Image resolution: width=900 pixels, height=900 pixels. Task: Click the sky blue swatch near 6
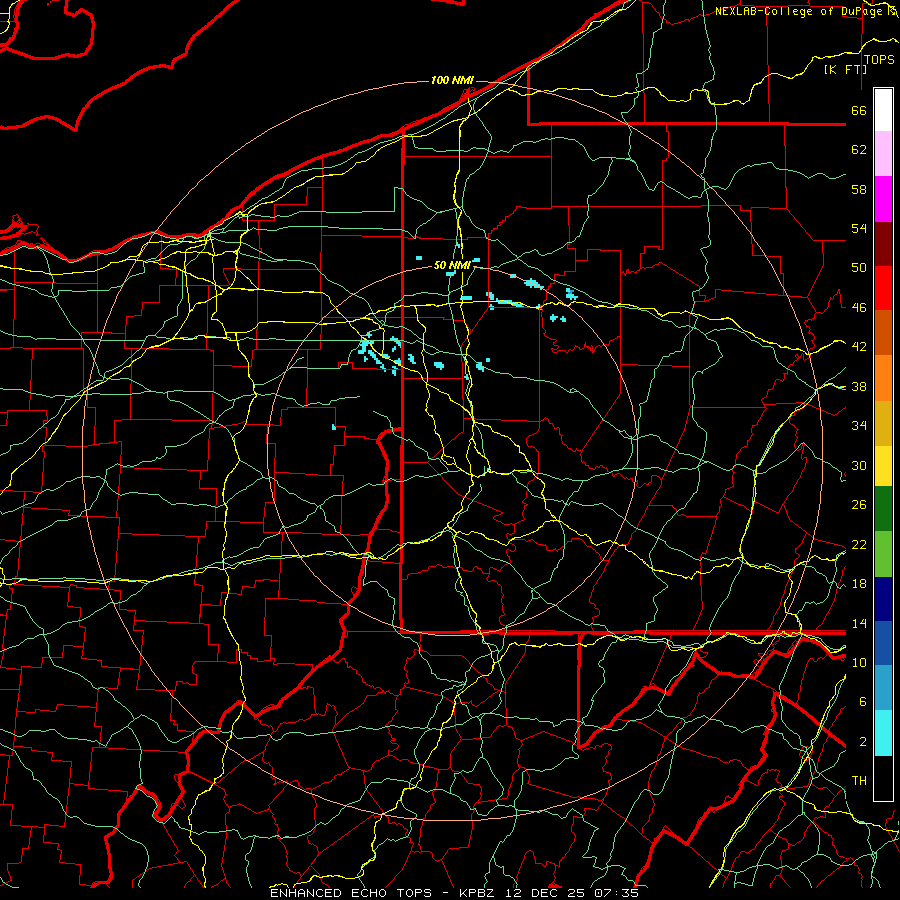[883, 687]
